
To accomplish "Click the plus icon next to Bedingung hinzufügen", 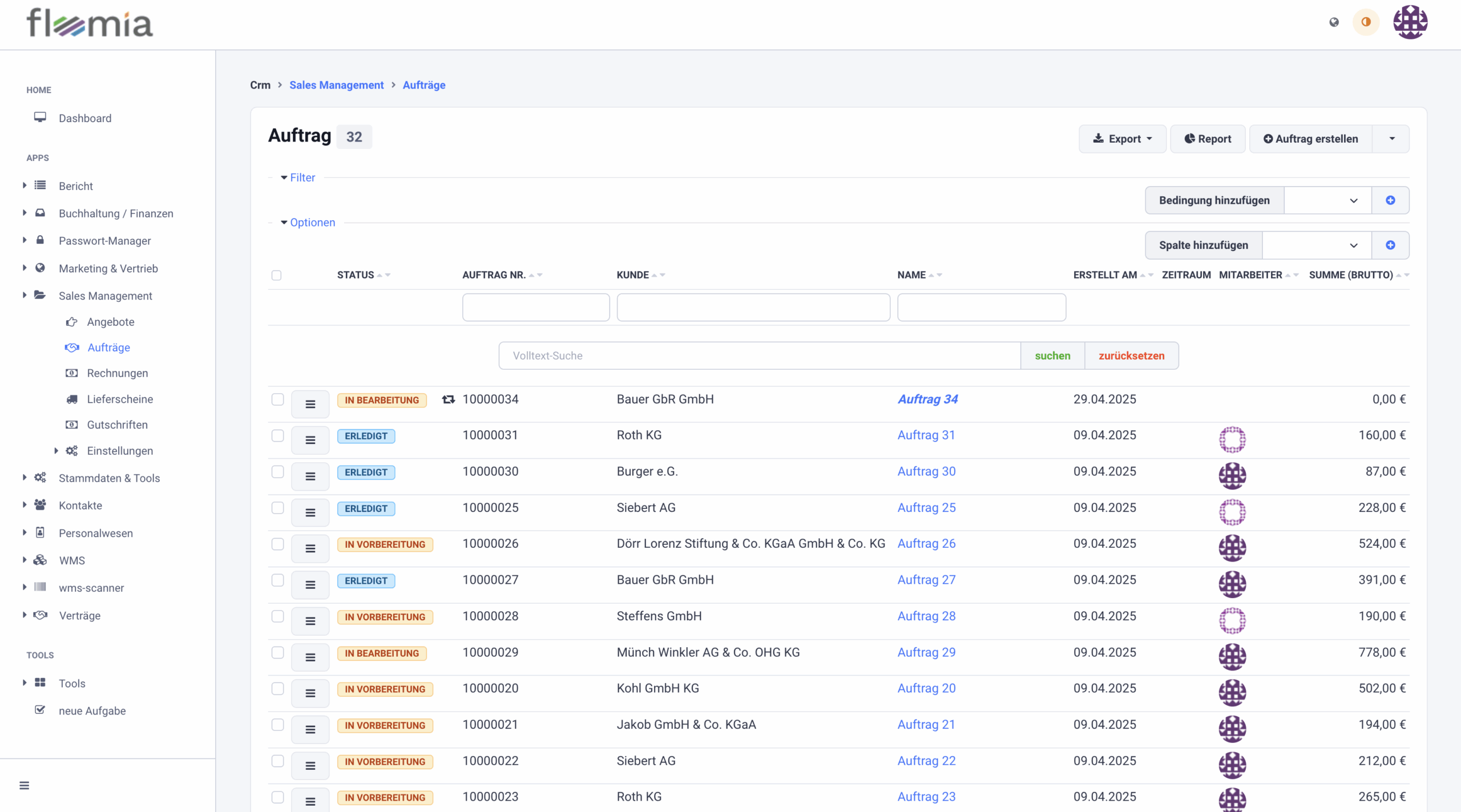I will 1390,200.
